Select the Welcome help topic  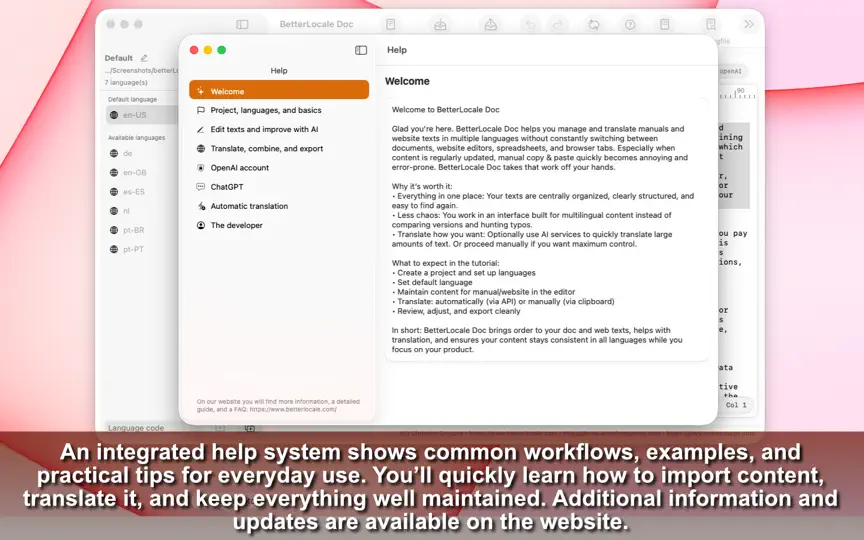point(279,90)
